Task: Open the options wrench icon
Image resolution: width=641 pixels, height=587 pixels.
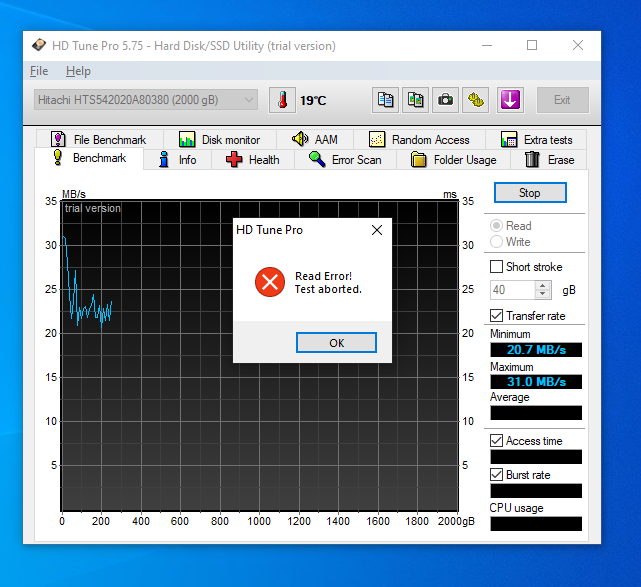Action: point(476,100)
